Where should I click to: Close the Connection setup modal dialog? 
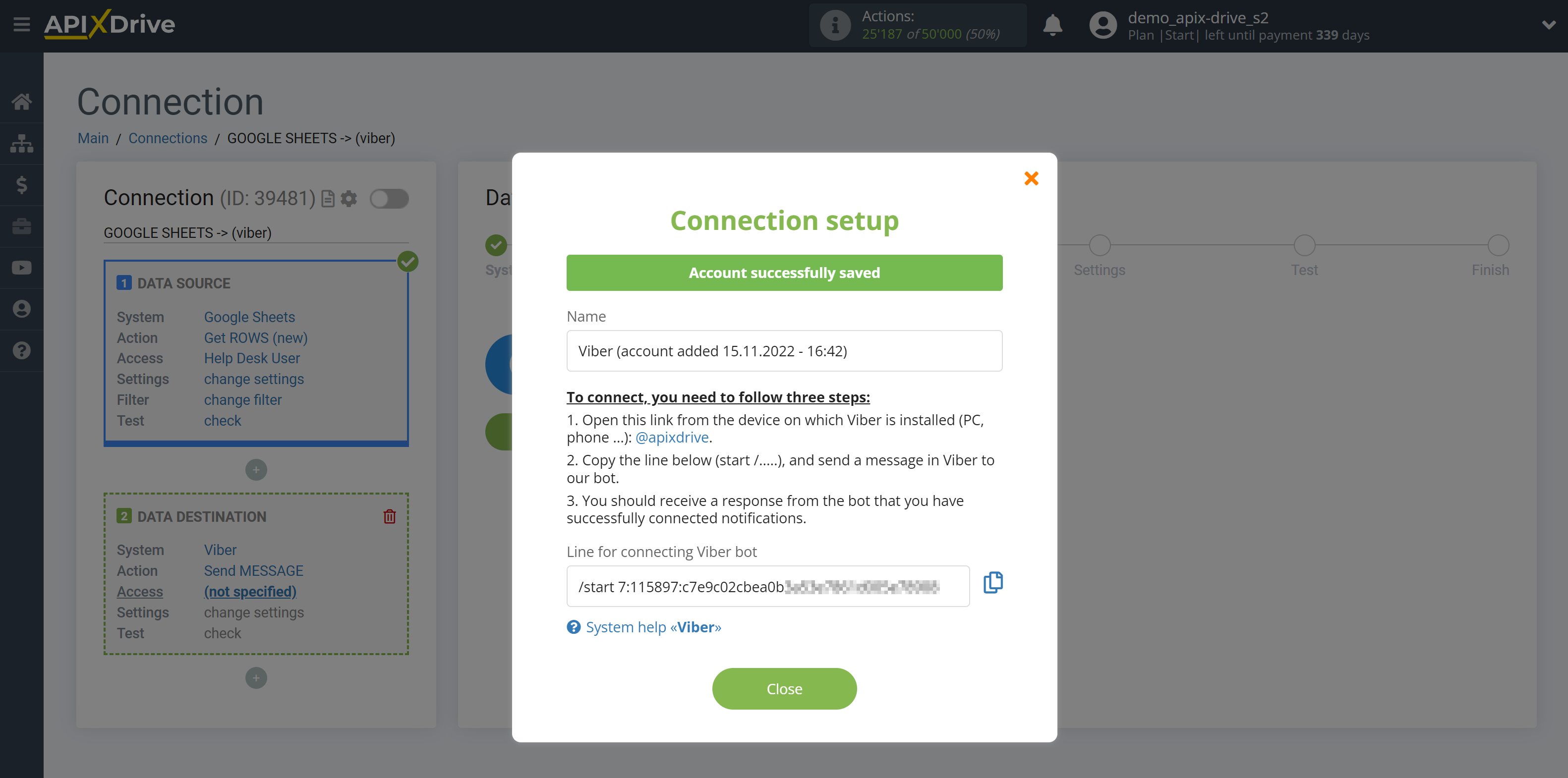click(x=1031, y=178)
